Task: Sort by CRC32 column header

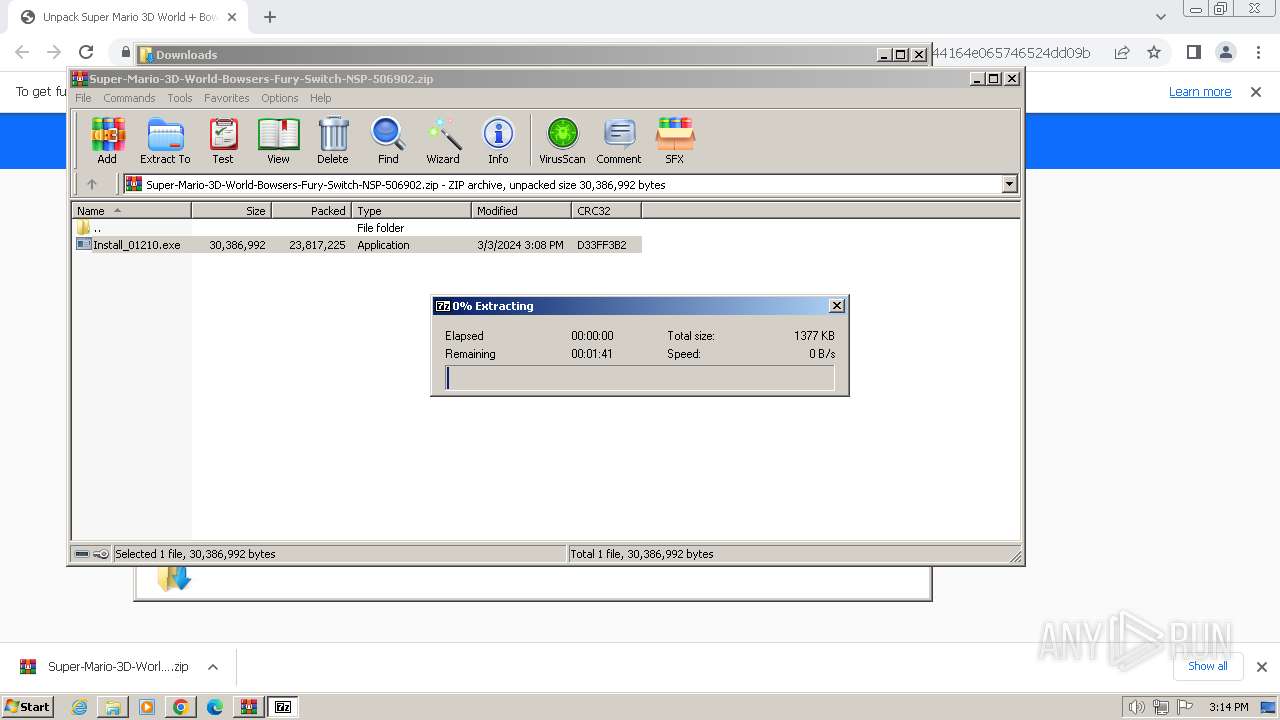Action: [x=606, y=211]
